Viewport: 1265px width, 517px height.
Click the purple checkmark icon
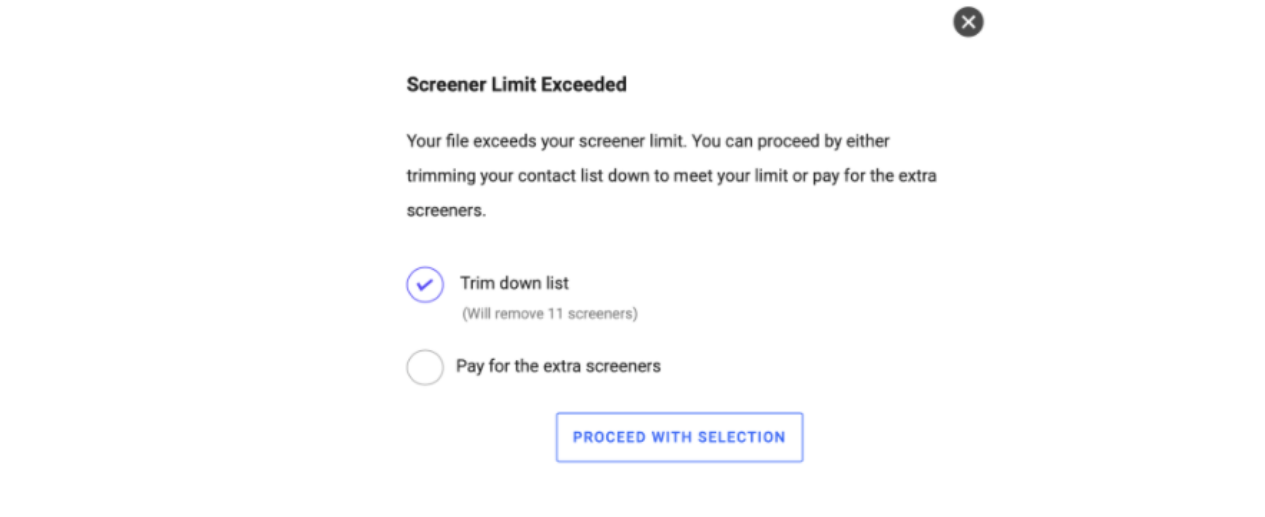click(425, 285)
